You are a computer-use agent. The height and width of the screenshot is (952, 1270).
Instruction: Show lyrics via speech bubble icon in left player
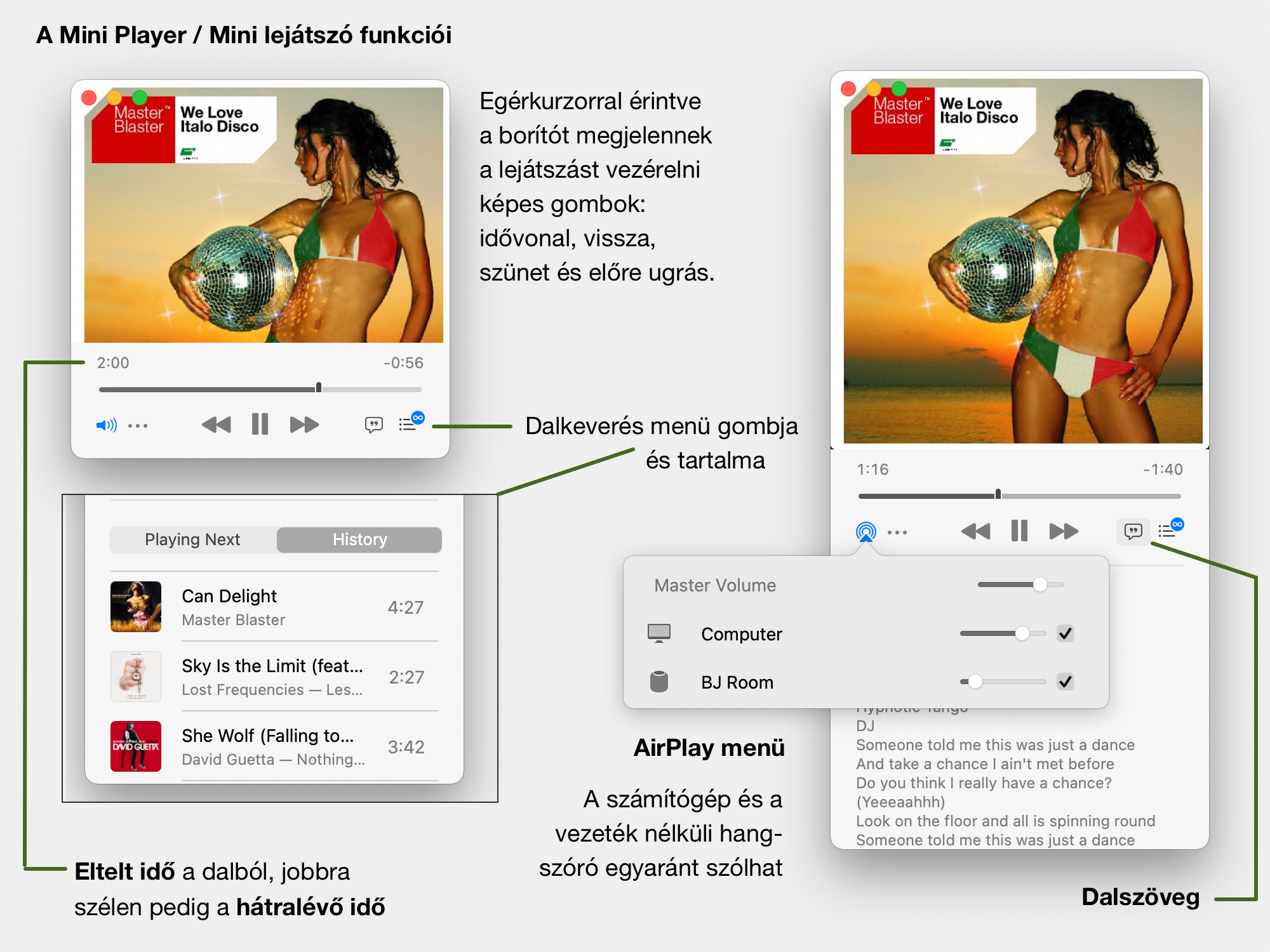[374, 425]
